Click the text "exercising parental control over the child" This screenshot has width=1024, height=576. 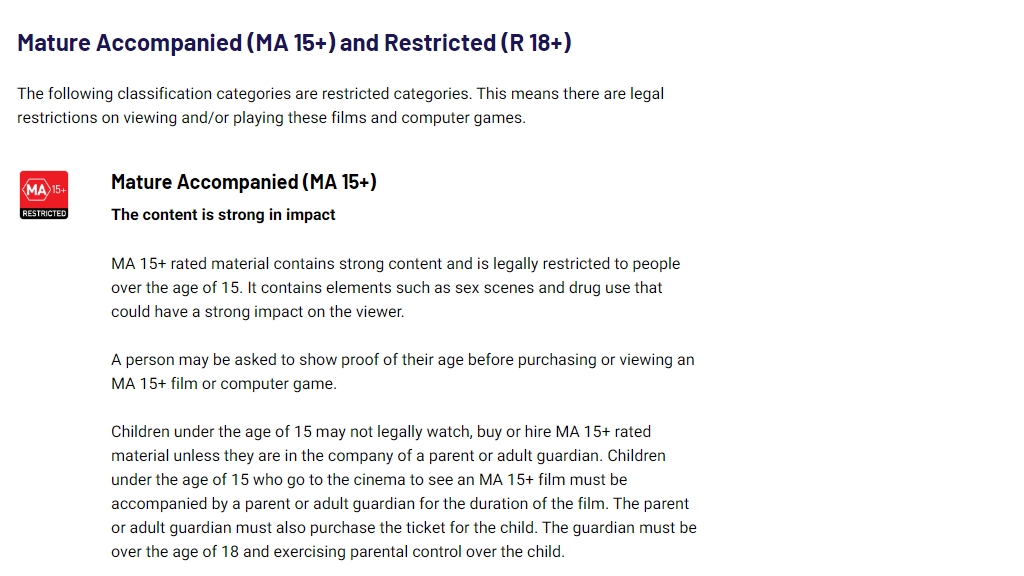point(418,552)
